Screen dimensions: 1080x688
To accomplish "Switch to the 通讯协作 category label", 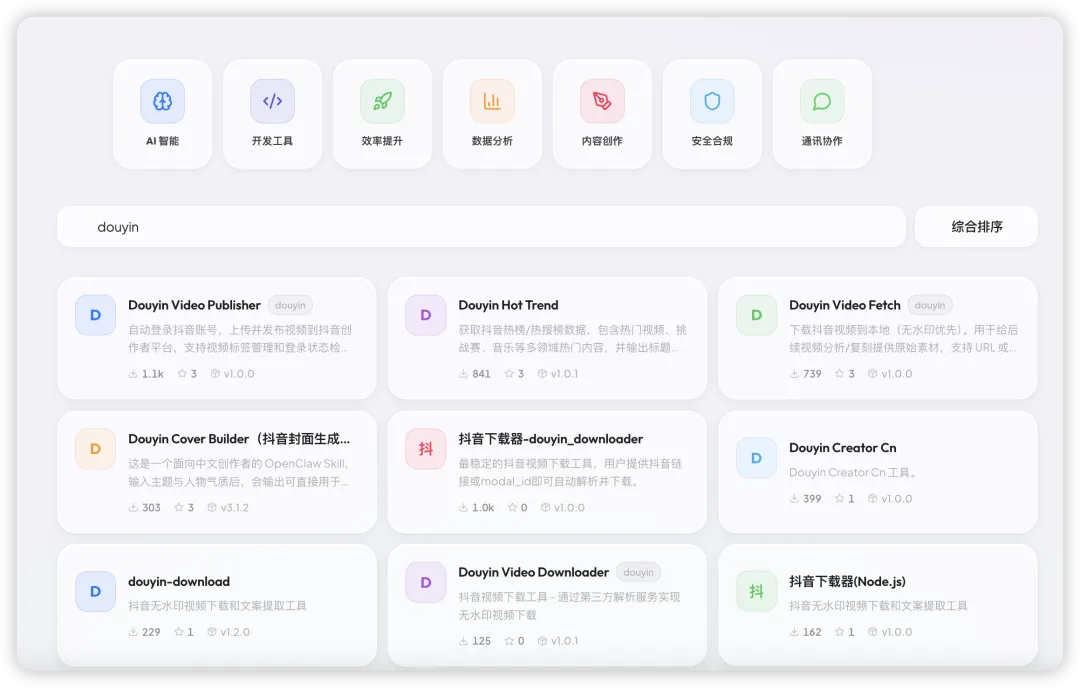I will (x=822, y=141).
